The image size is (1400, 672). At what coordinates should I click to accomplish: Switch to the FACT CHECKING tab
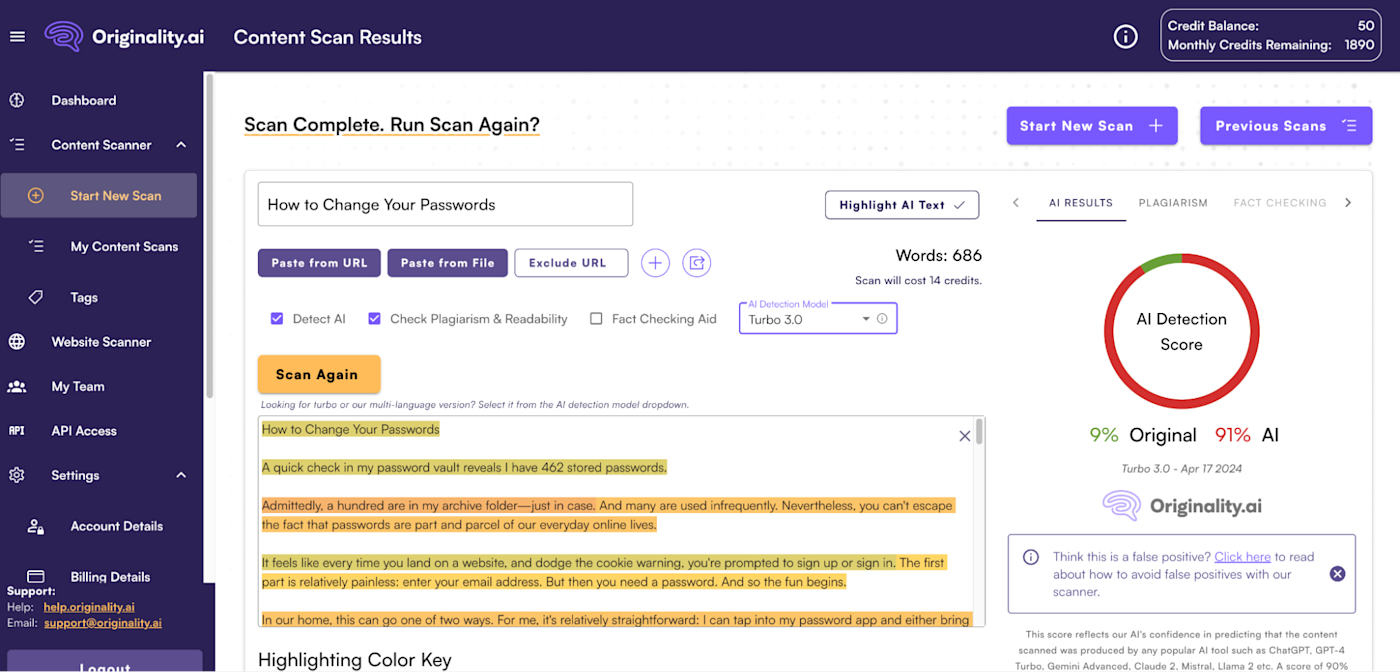1279,202
